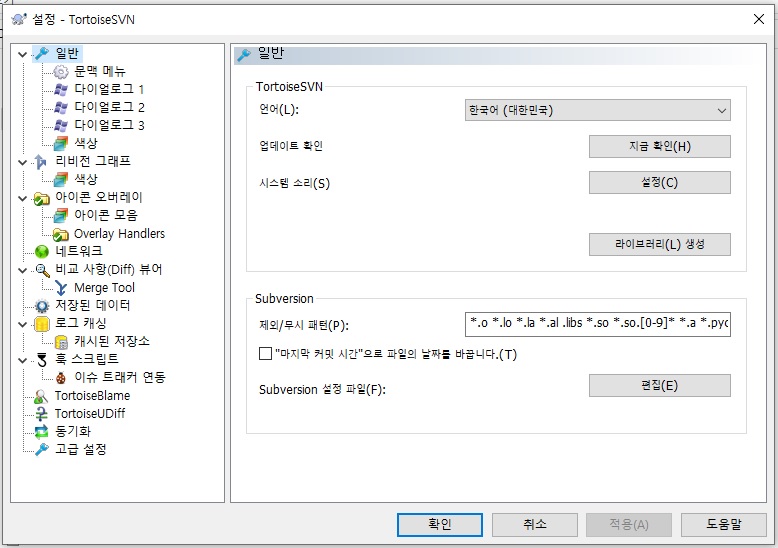Click the 동기화 sync arrows icon

[x=42, y=432]
